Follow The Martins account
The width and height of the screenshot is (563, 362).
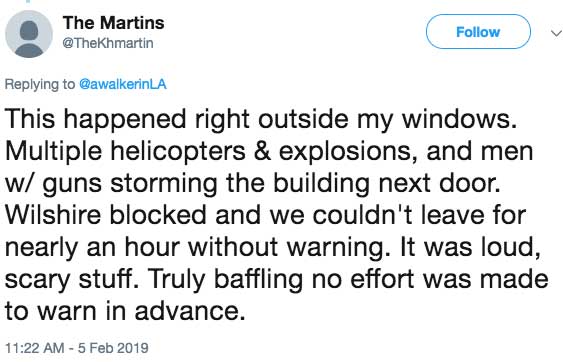(478, 32)
